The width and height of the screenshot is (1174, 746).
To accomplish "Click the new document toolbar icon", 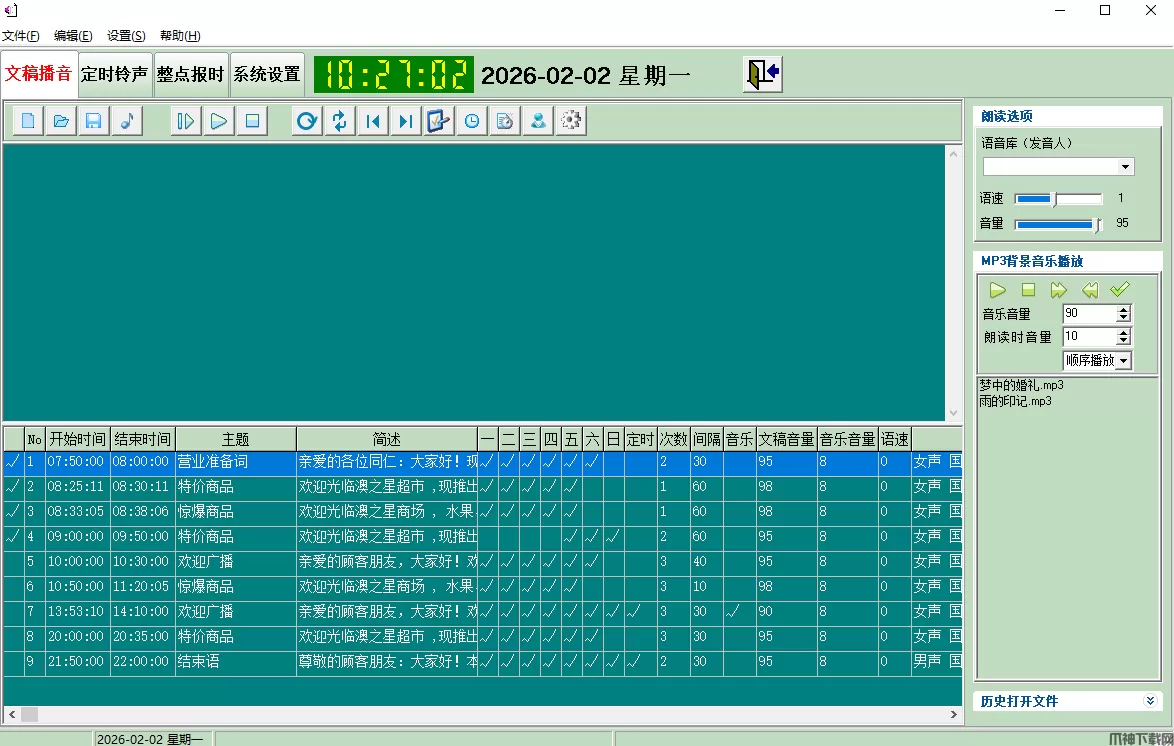I will 28,121.
